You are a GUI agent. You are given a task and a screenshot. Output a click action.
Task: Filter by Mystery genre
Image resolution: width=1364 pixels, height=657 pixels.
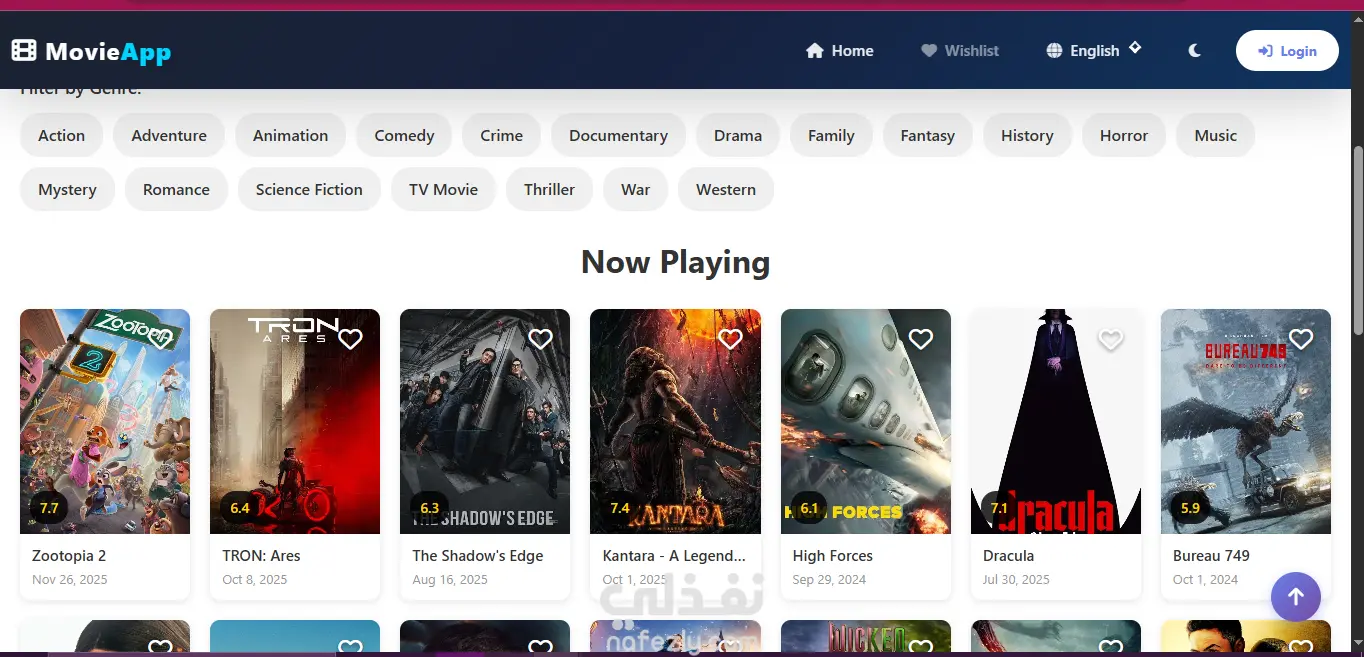pos(67,189)
